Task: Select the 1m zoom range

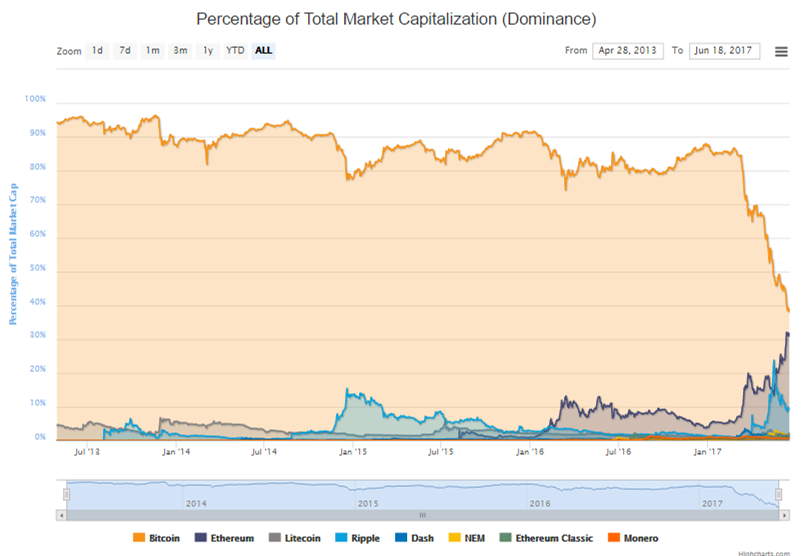Action: pos(152,50)
